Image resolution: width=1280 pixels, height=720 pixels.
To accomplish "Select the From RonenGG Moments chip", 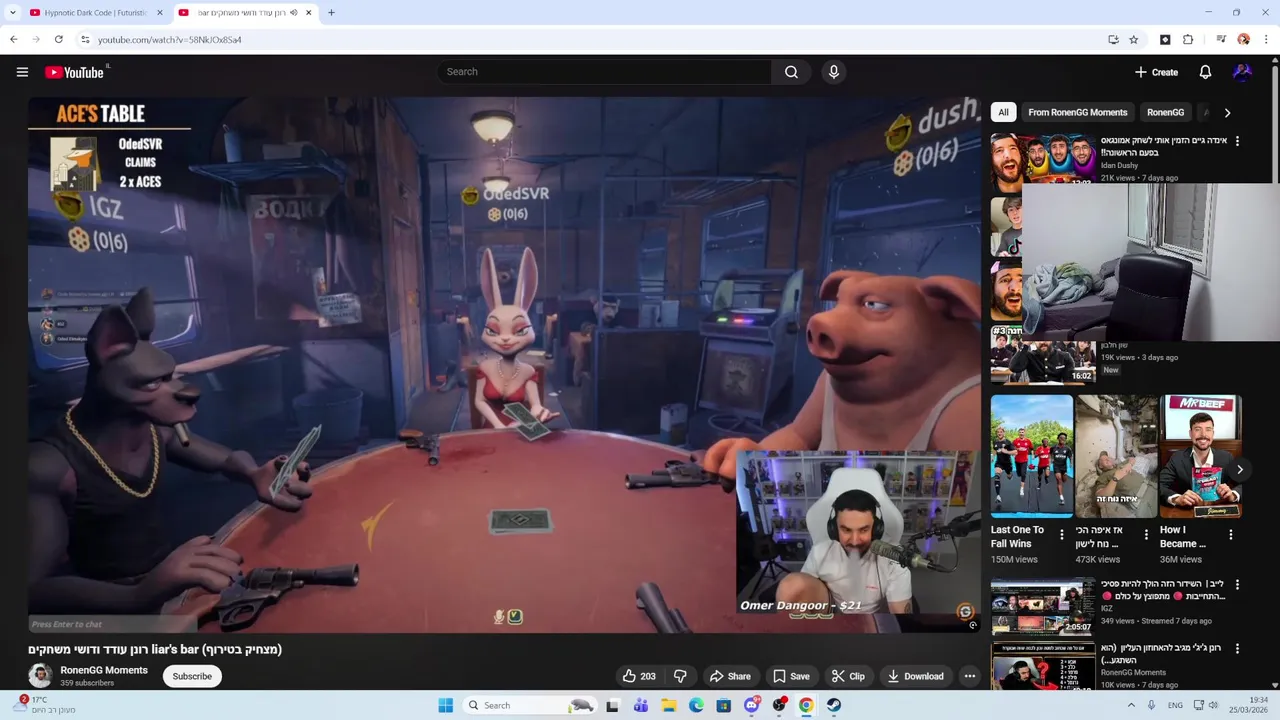I will pyautogui.click(x=1077, y=112).
